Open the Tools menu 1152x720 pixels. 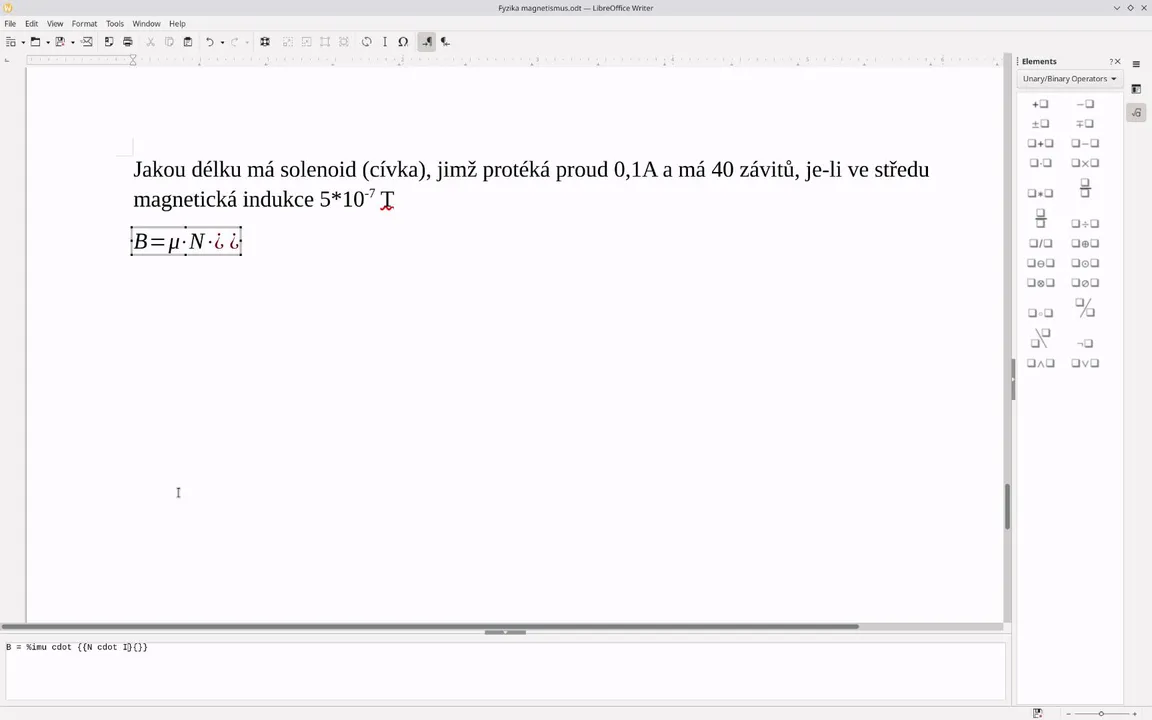point(115,24)
